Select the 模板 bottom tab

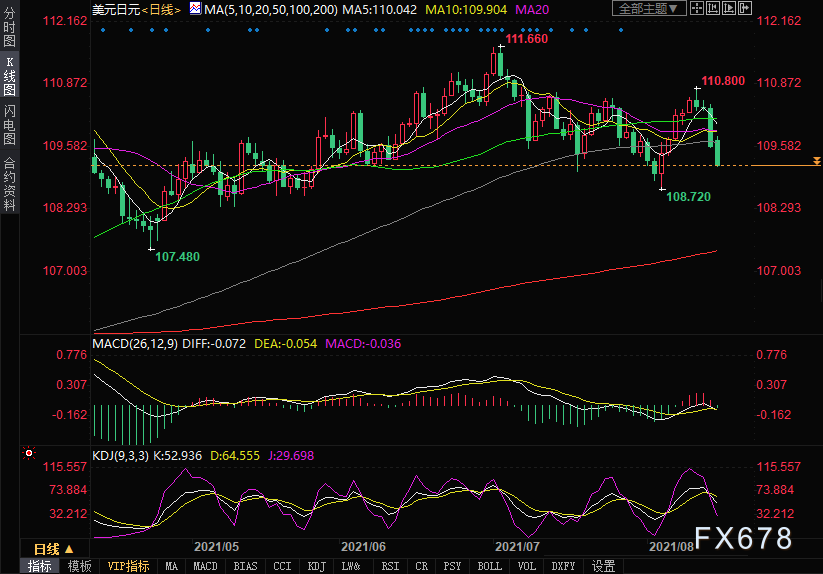(80, 566)
